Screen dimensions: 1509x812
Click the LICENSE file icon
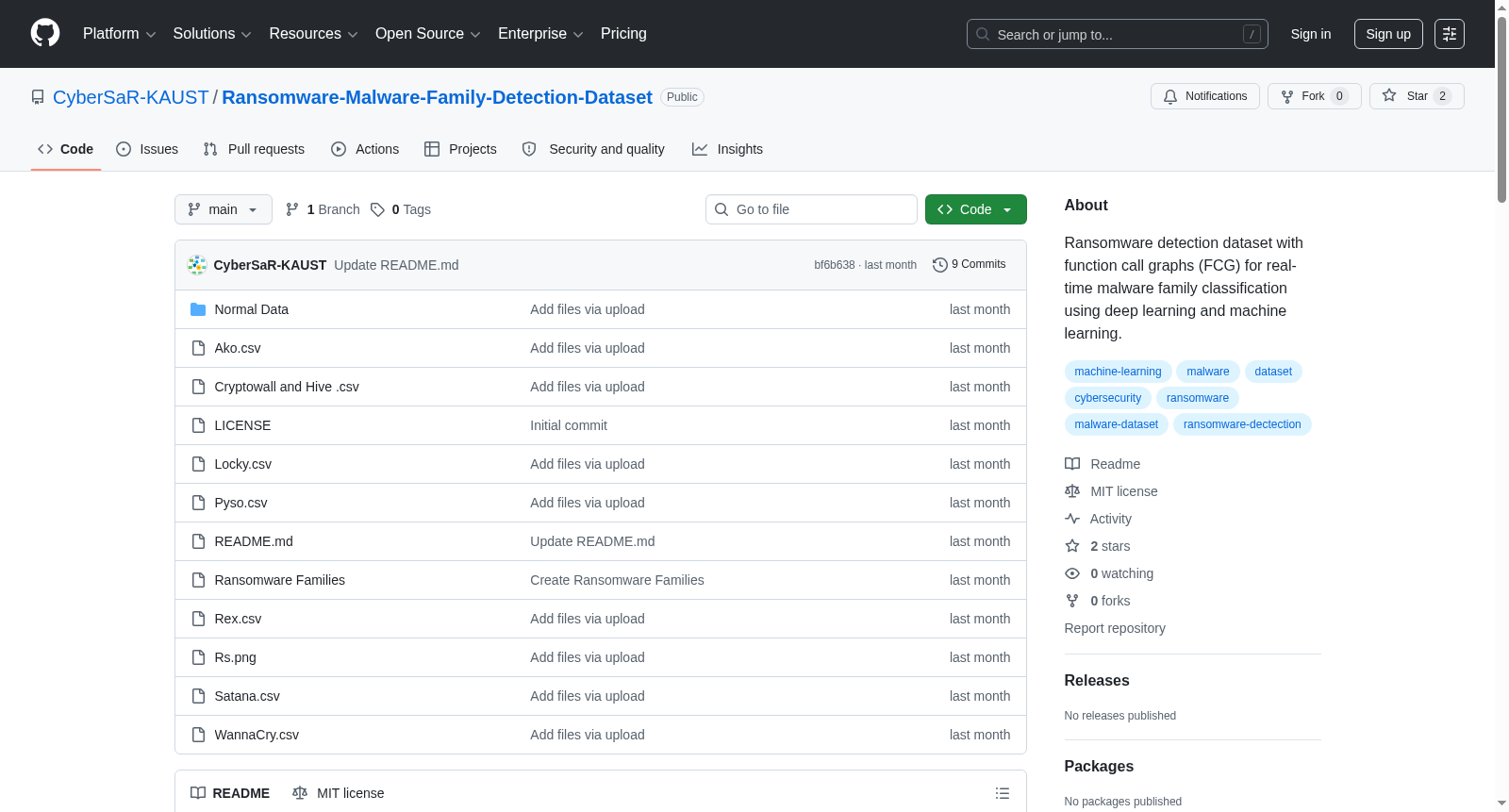coord(198,425)
